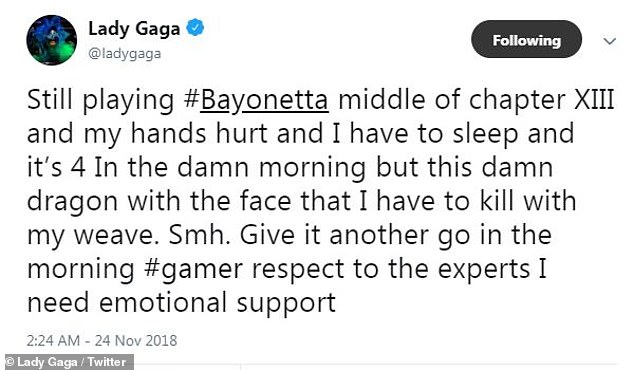Click the word "dragon" in the tweet
Screen dimensions: 634x370
pyautogui.click(x=72, y=202)
